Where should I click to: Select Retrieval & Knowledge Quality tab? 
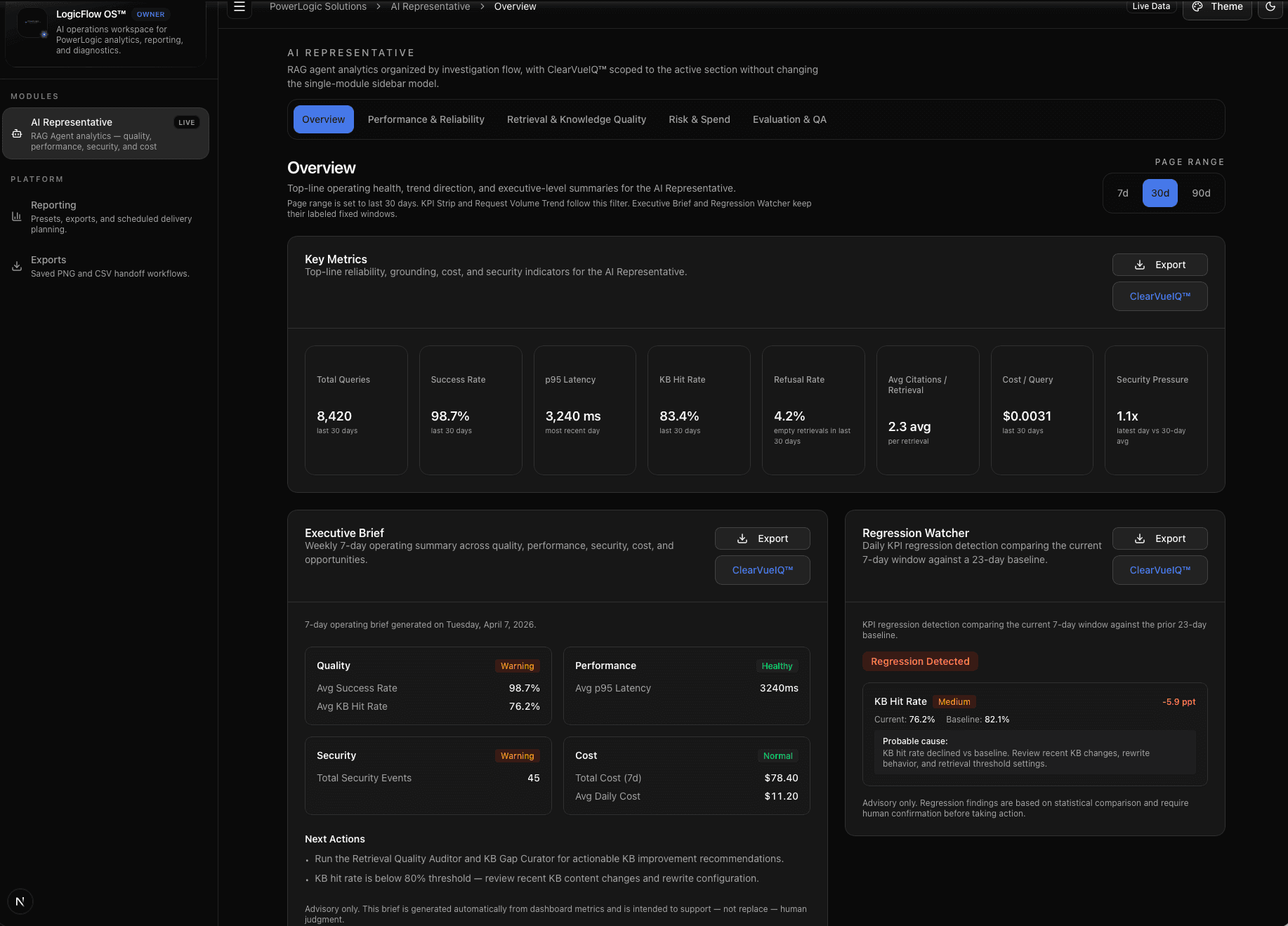tap(576, 119)
